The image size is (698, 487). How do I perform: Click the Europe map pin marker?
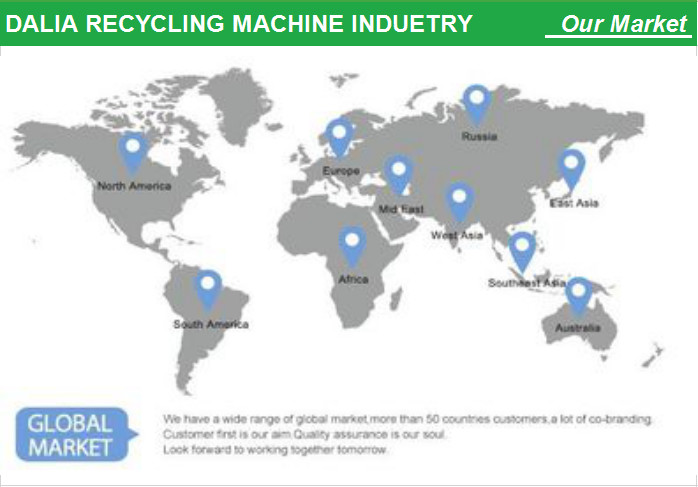pyautogui.click(x=340, y=136)
